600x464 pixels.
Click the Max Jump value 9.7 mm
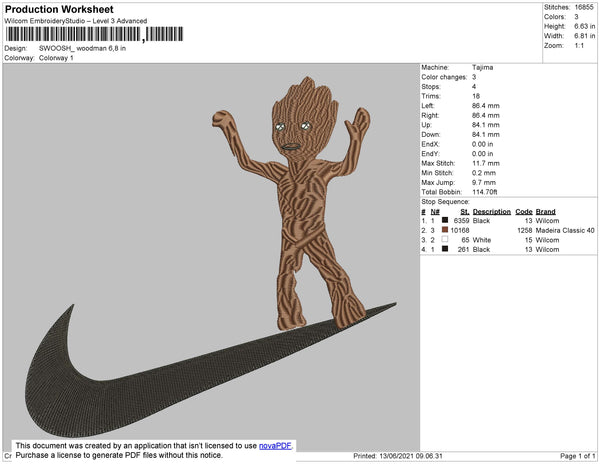[484, 182]
